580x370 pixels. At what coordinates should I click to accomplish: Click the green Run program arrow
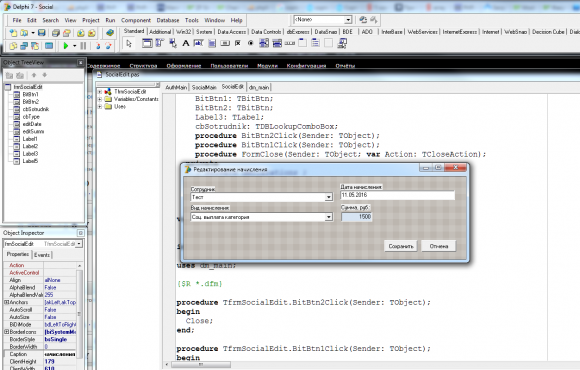click(66, 46)
